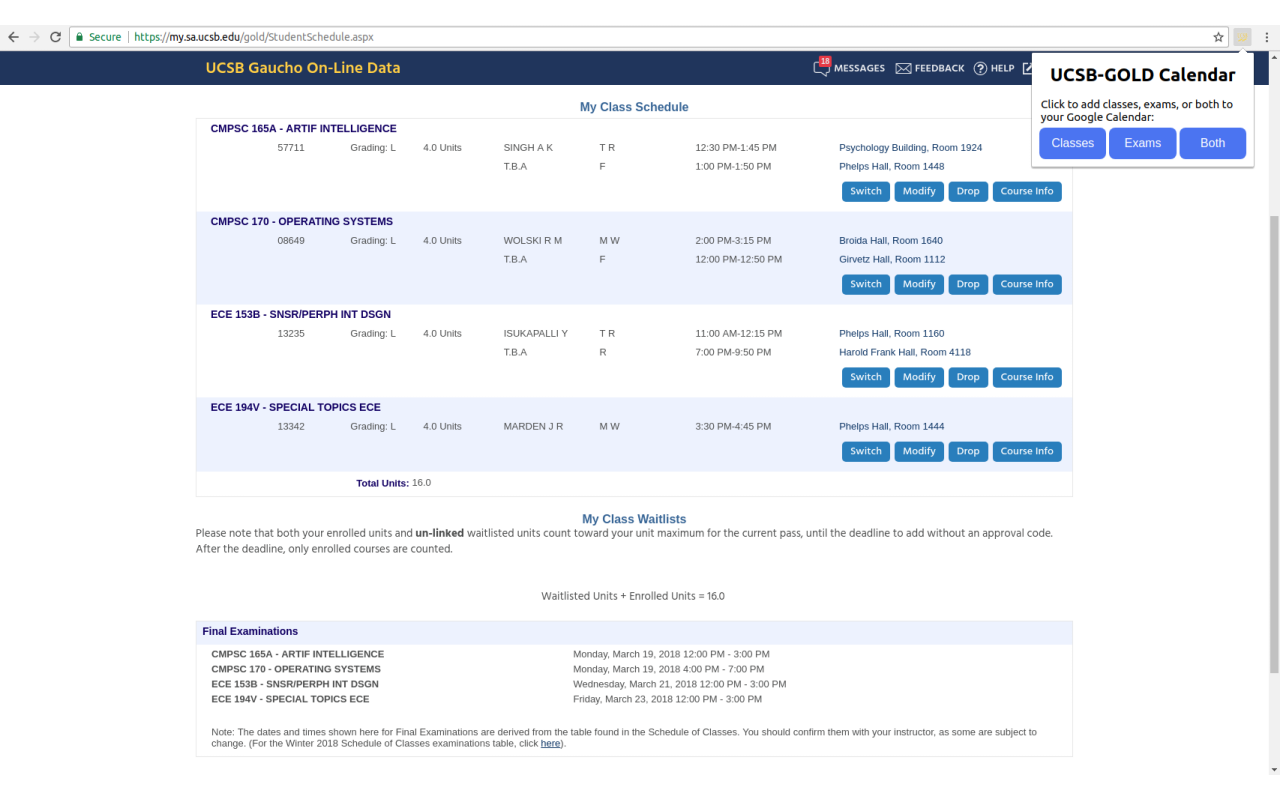Screen dimensions: 1280x800
Task: Click enrollment code 08649
Action: [291, 241]
